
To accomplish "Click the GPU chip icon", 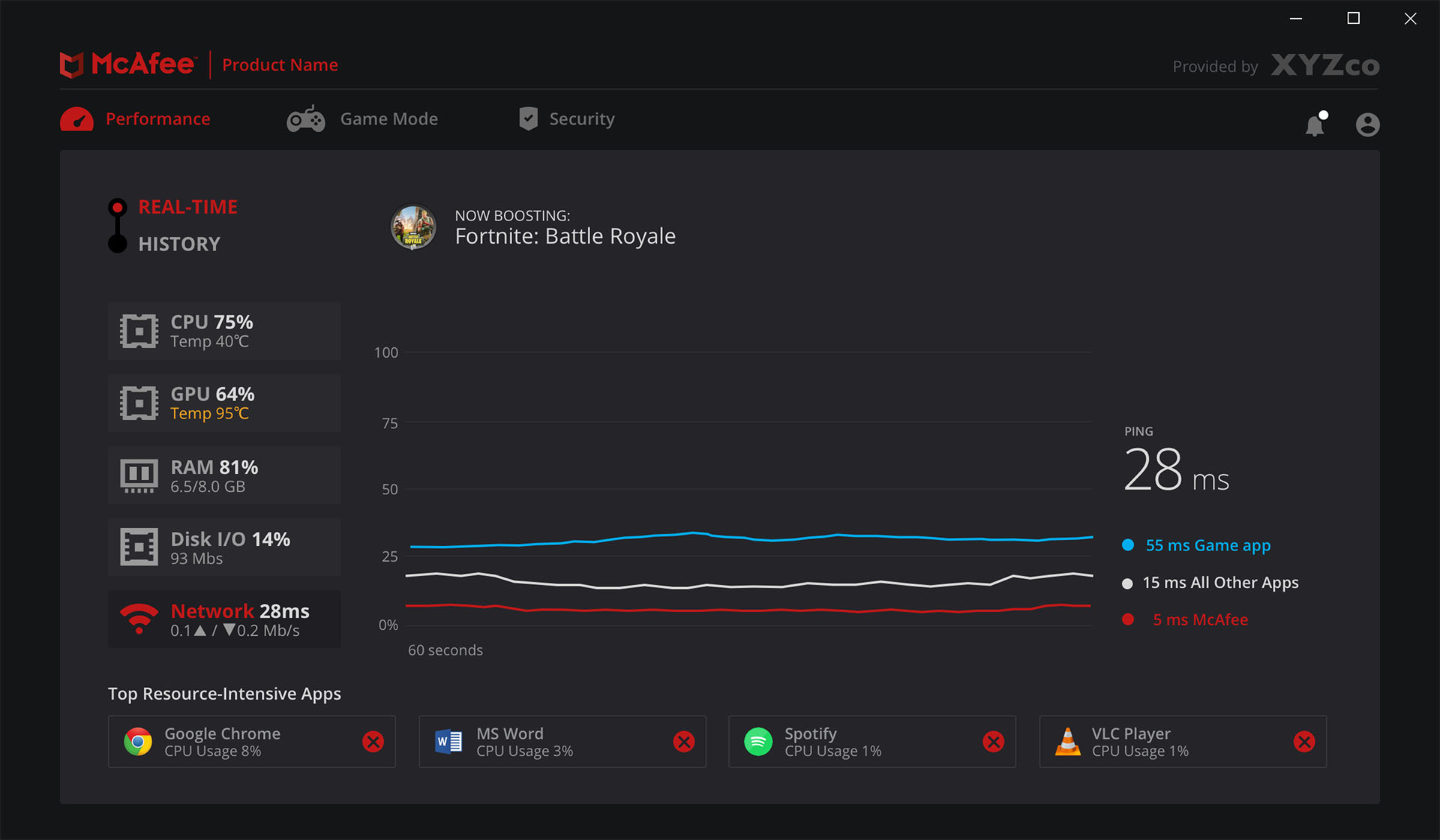I will [x=139, y=403].
